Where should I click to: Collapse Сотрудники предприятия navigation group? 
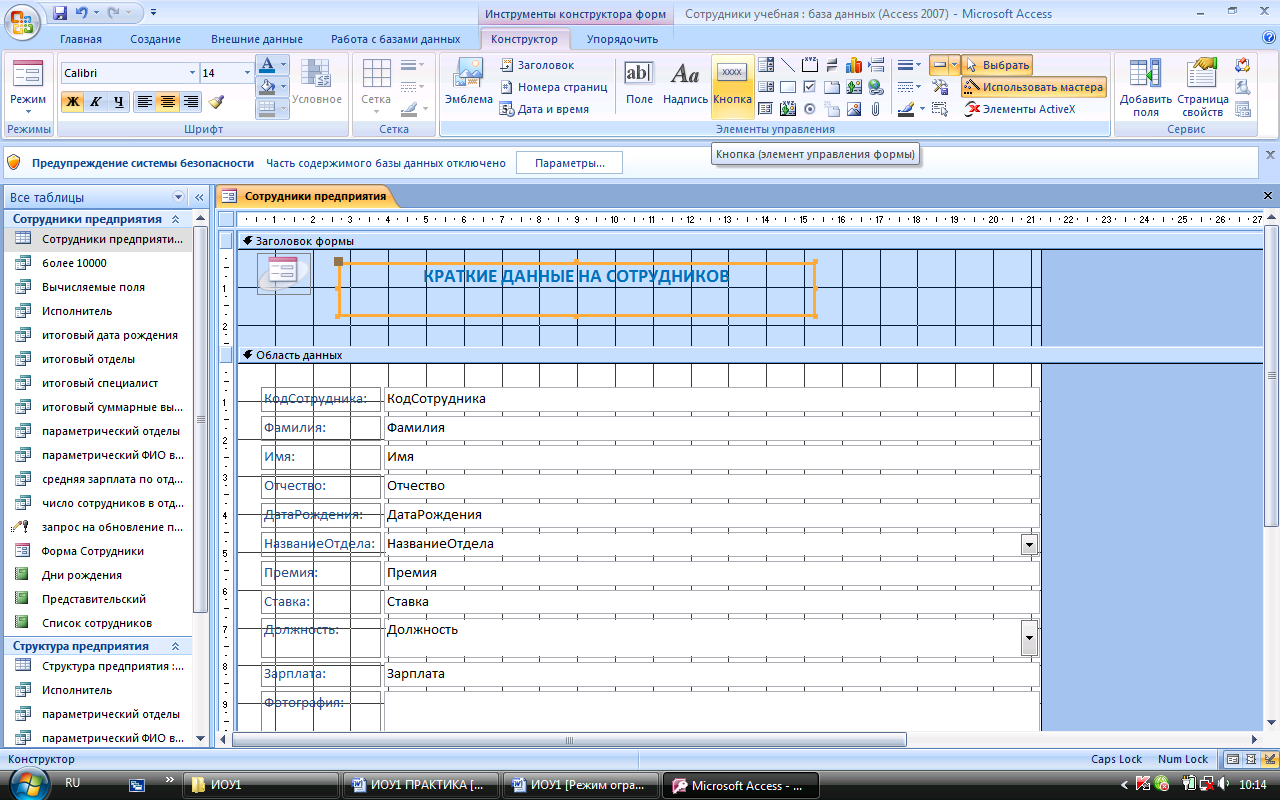pyautogui.click(x=175, y=219)
